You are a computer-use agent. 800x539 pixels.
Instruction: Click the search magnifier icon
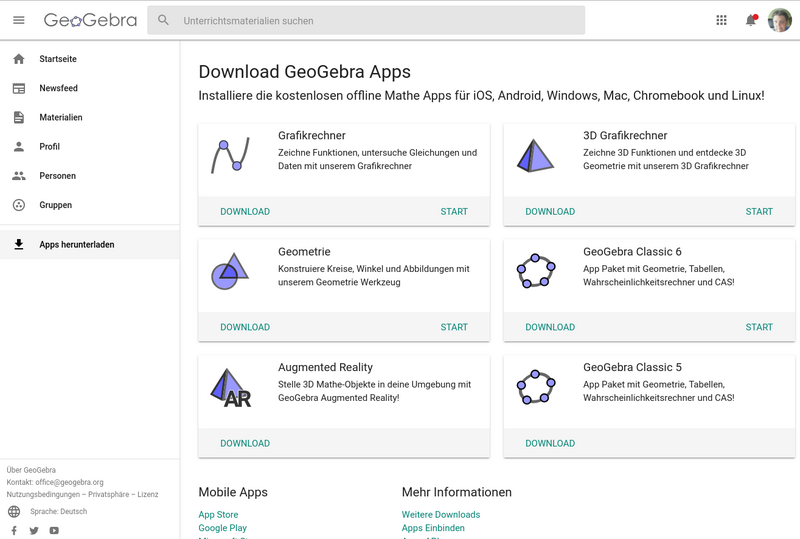click(x=163, y=20)
